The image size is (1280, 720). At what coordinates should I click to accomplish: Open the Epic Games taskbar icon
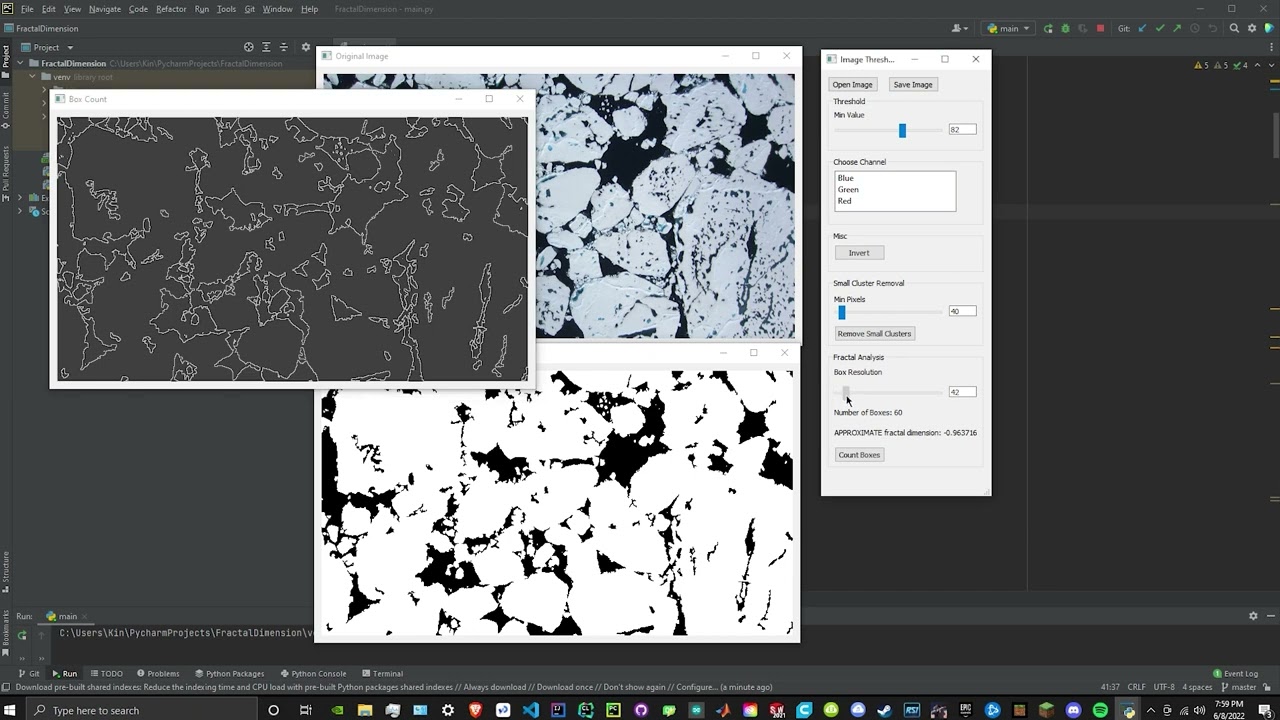point(966,710)
